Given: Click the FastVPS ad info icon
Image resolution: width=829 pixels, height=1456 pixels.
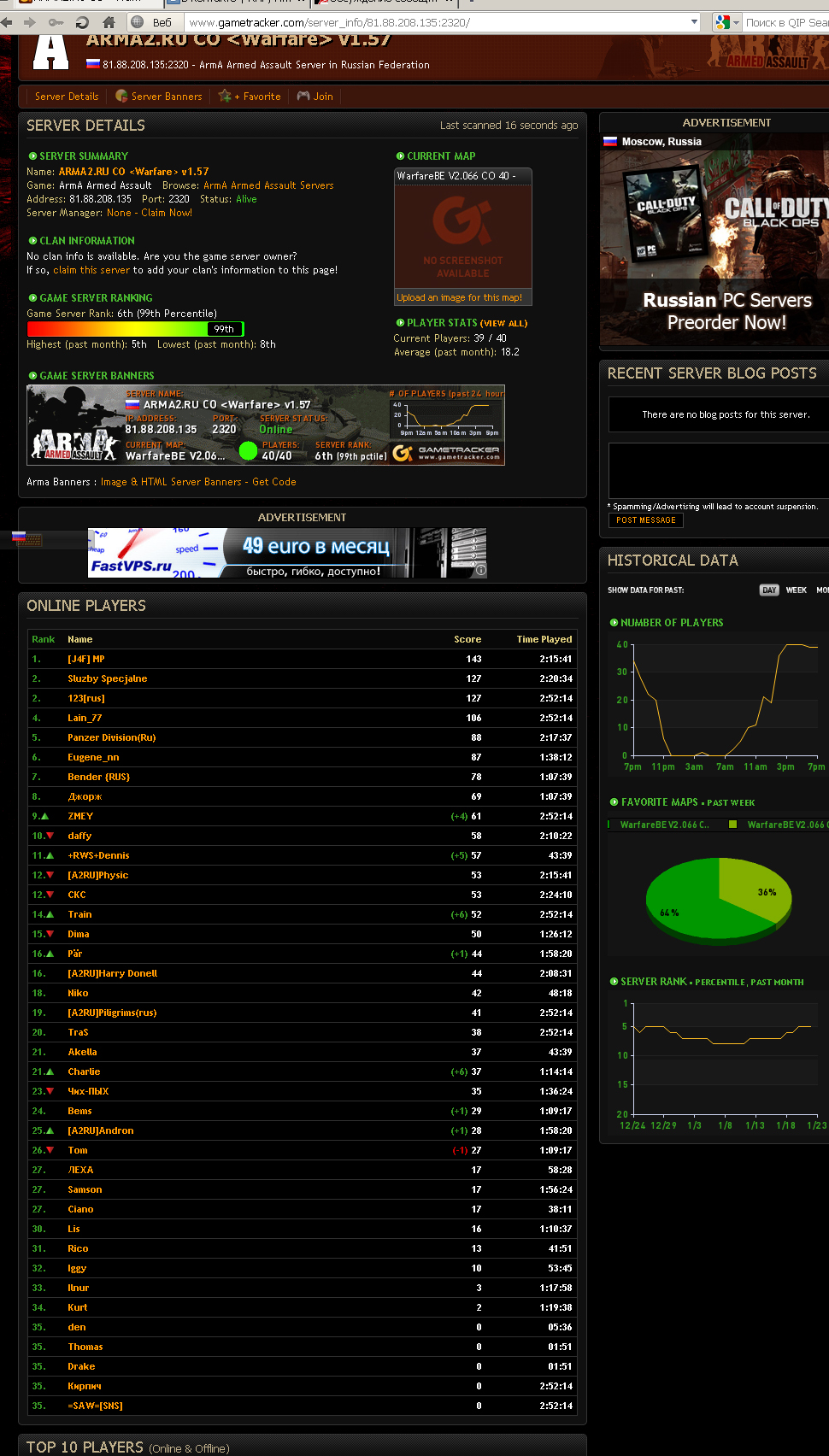Looking at the screenshot, I should click(x=481, y=570).
